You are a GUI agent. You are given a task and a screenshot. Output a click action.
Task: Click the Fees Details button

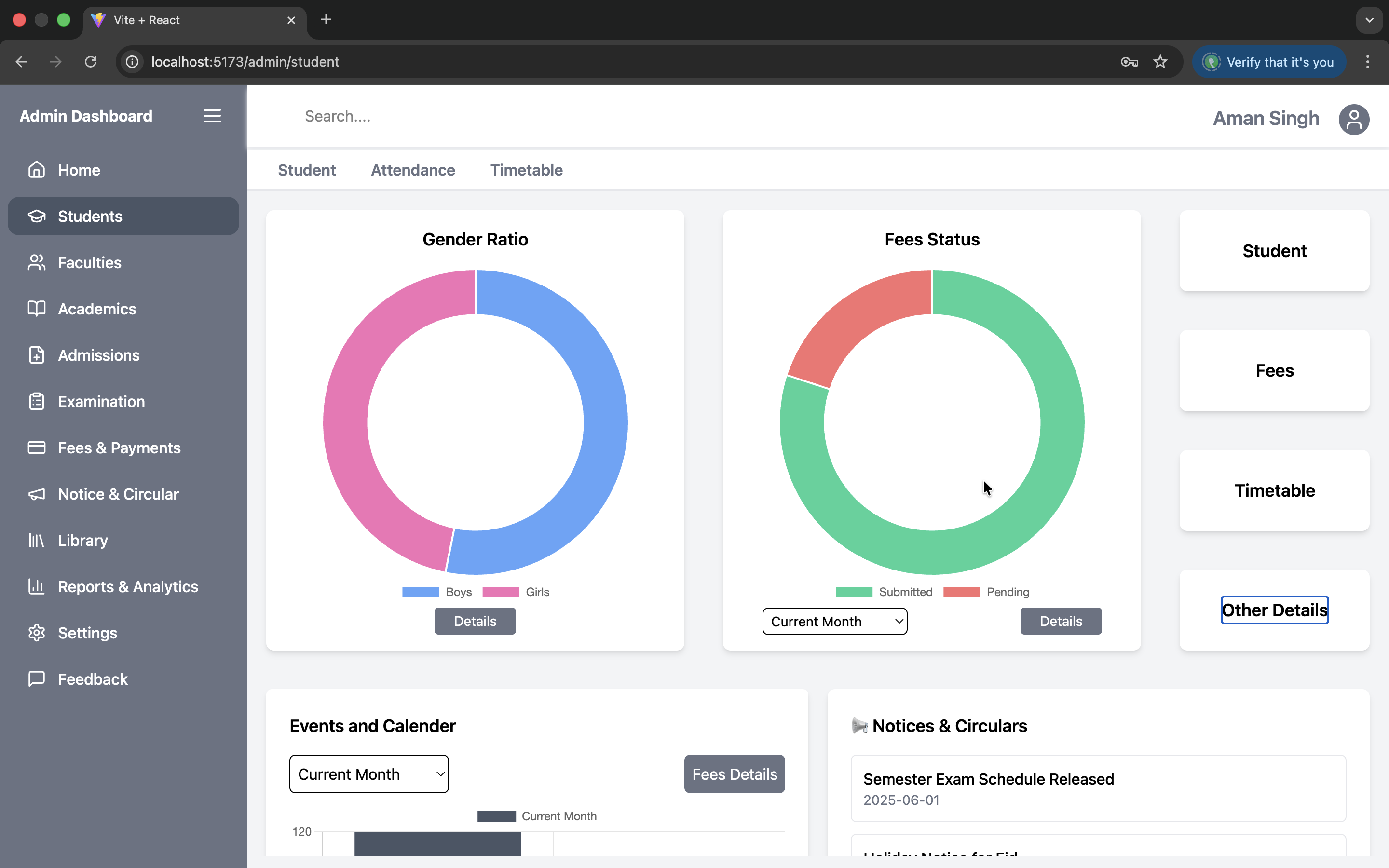point(734,774)
